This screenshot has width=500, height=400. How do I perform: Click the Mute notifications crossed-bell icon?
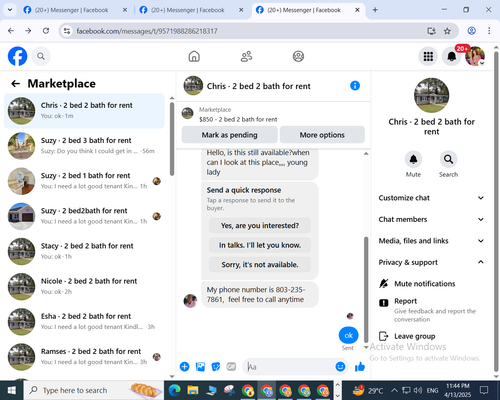[x=384, y=284]
